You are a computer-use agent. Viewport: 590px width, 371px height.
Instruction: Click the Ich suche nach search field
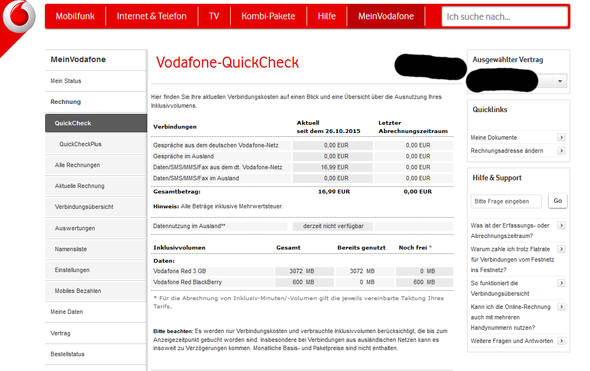(x=505, y=17)
